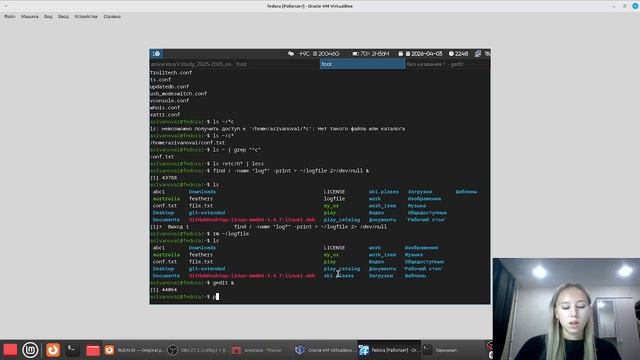
Task: Switch to the gedit window tab
Action: [x=448, y=64]
